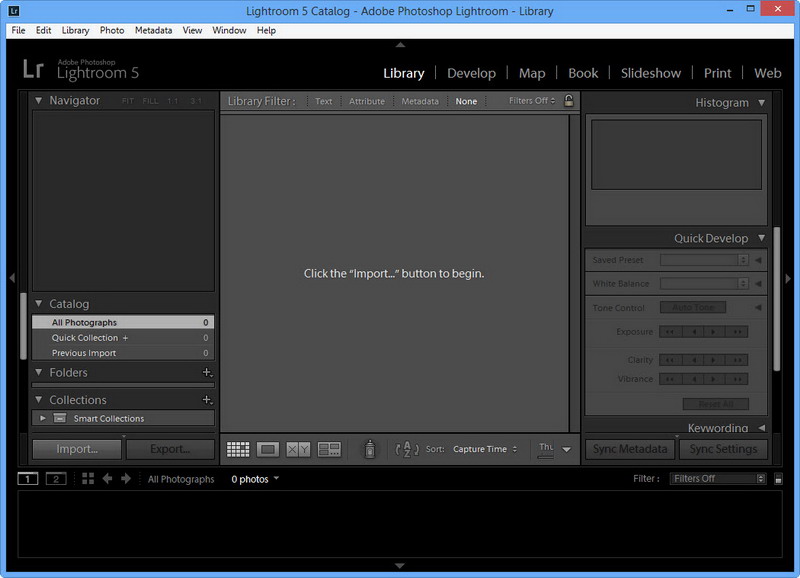
Task: Collapse the Catalog panel triangle
Action: point(39,304)
